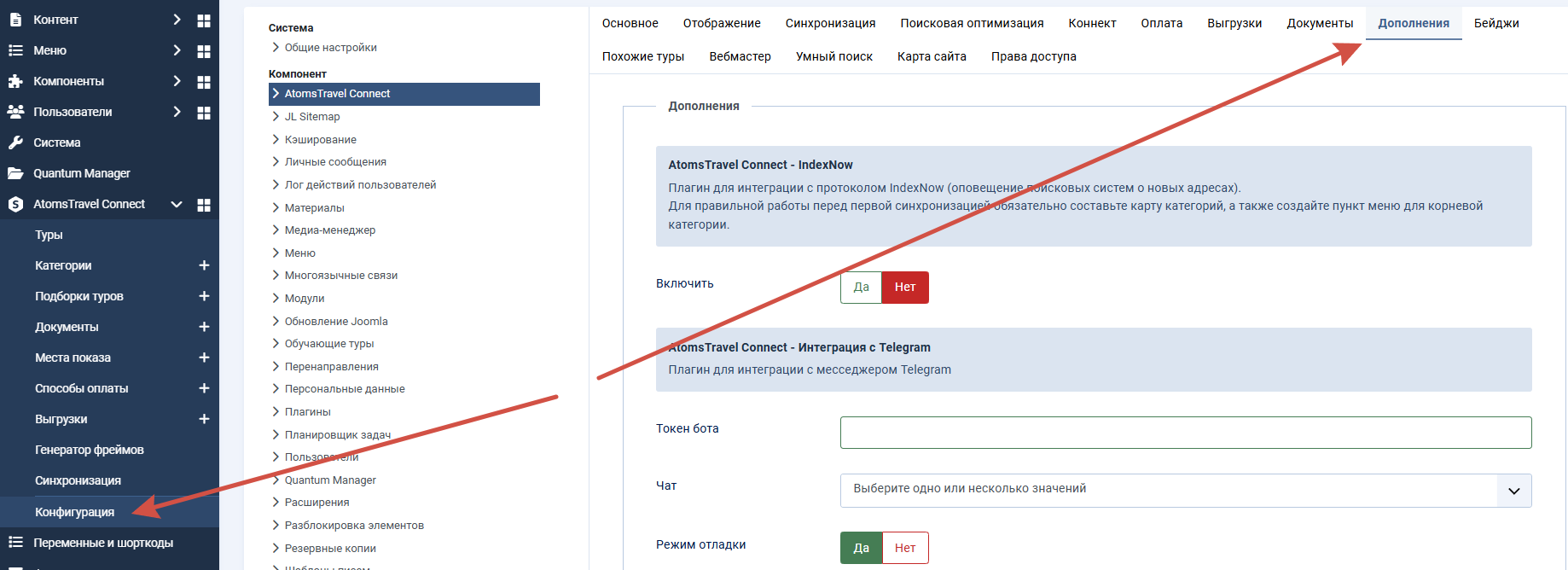Open Конфигурация in sidebar submenu
Viewport: 1568px width, 570px height.
[74, 512]
